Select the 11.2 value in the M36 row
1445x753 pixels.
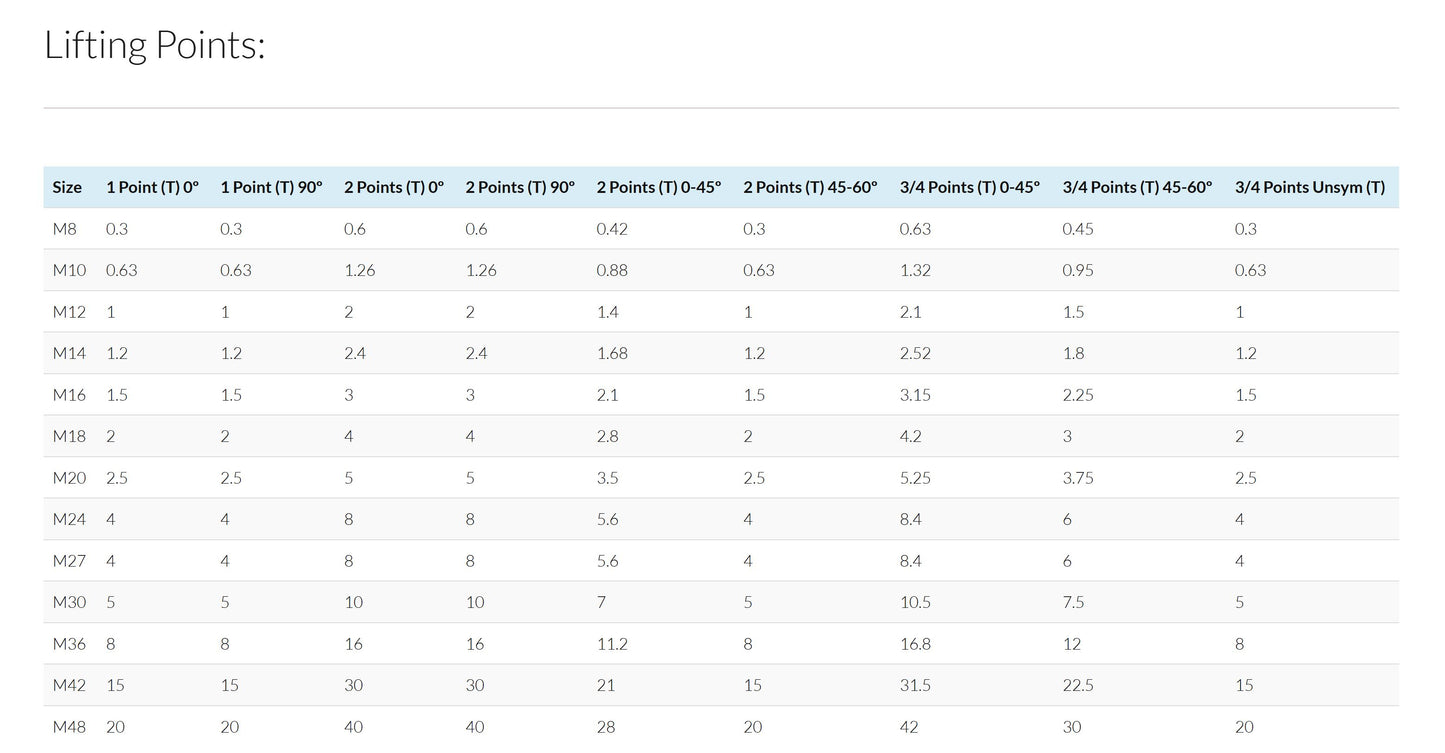click(x=611, y=644)
